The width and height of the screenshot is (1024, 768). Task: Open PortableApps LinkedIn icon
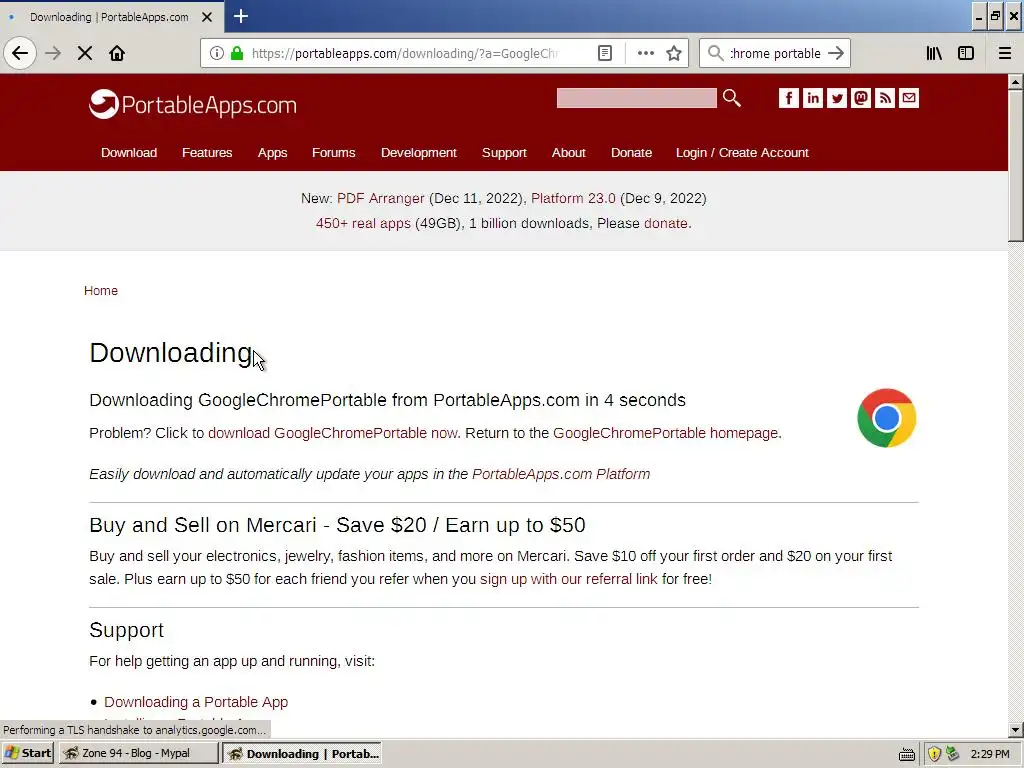[x=812, y=98]
